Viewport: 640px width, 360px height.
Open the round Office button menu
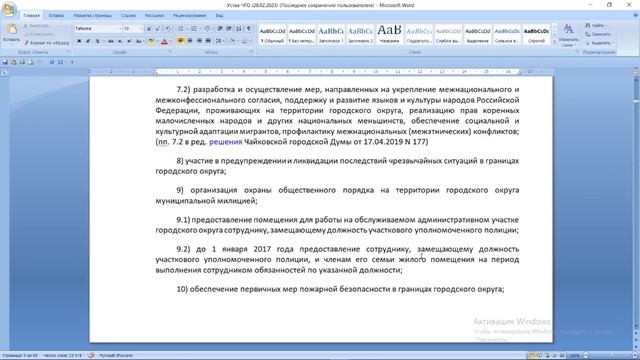[x=9, y=9]
